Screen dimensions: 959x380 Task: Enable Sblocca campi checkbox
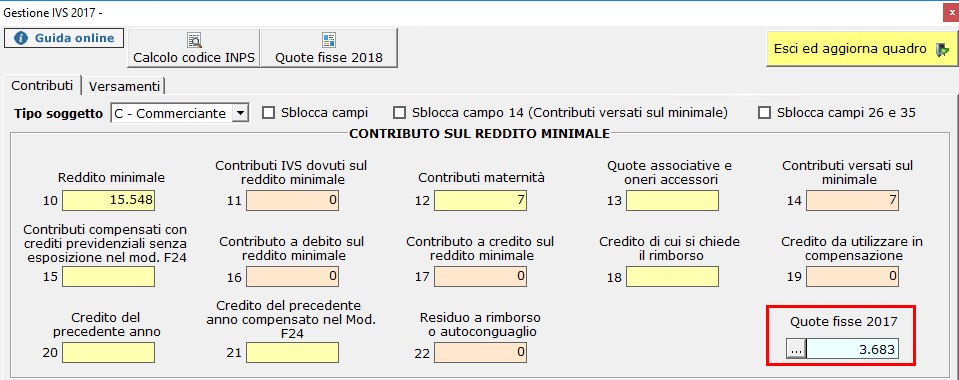click(268, 113)
